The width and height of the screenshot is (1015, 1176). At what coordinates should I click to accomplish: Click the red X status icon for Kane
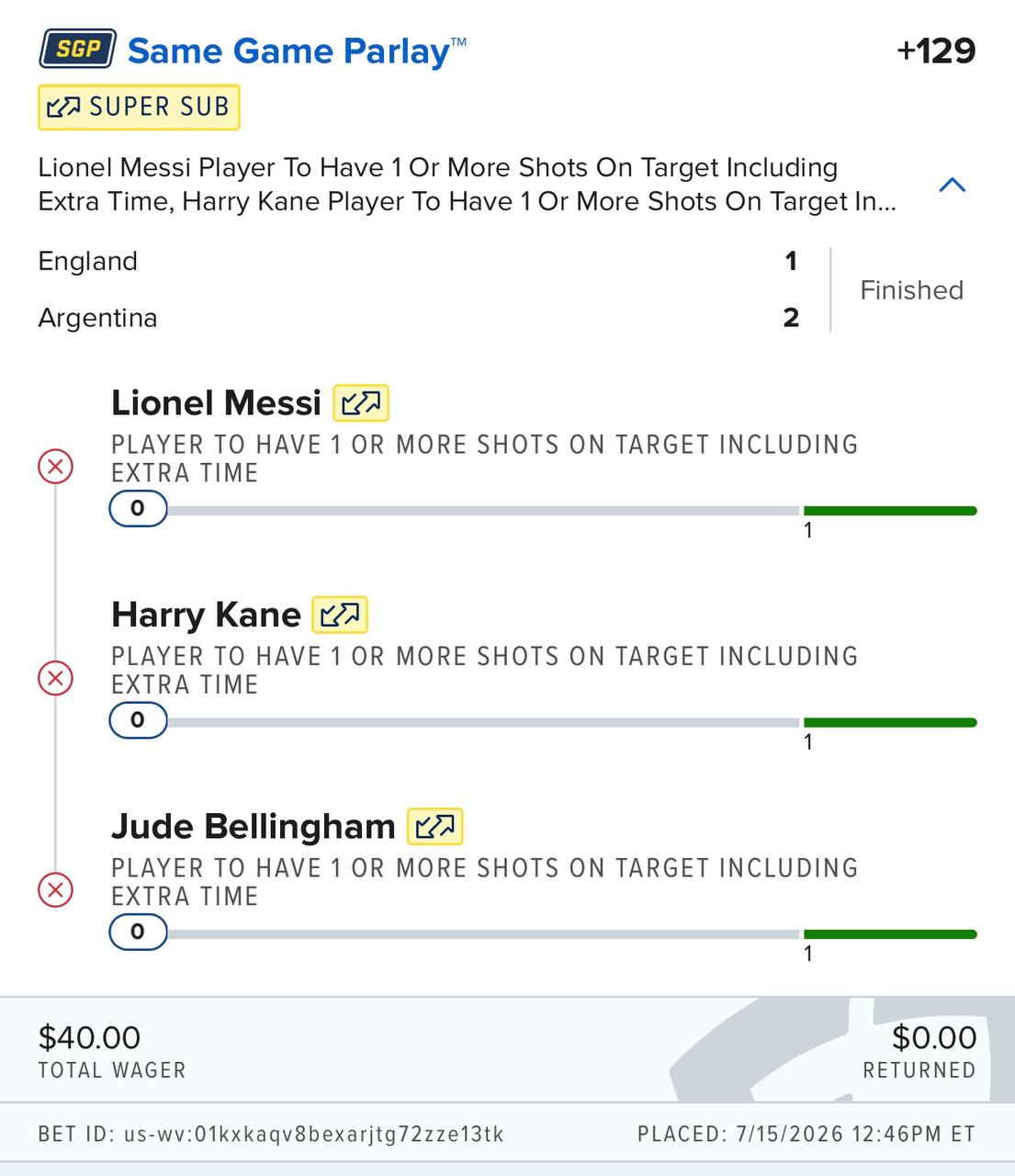click(x=56, y=679)
